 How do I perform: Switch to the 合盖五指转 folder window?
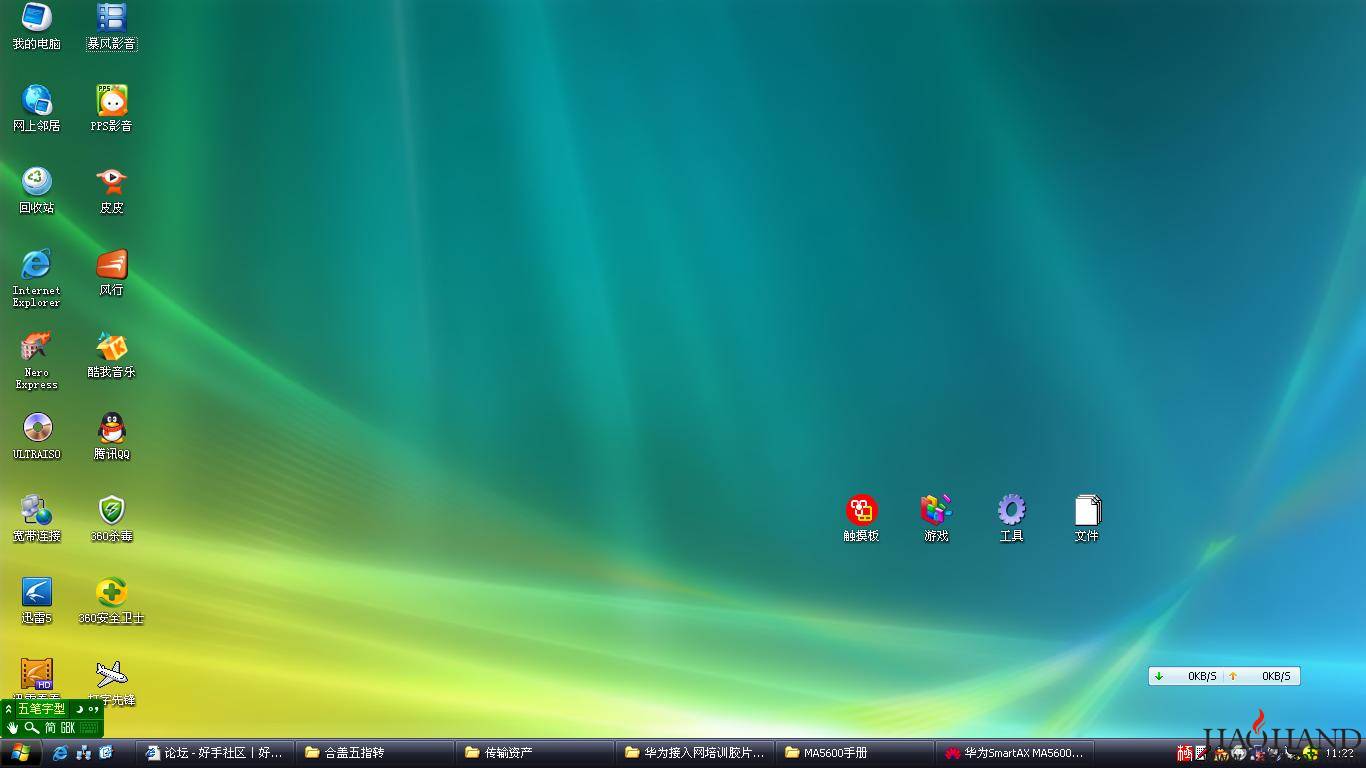375,753
